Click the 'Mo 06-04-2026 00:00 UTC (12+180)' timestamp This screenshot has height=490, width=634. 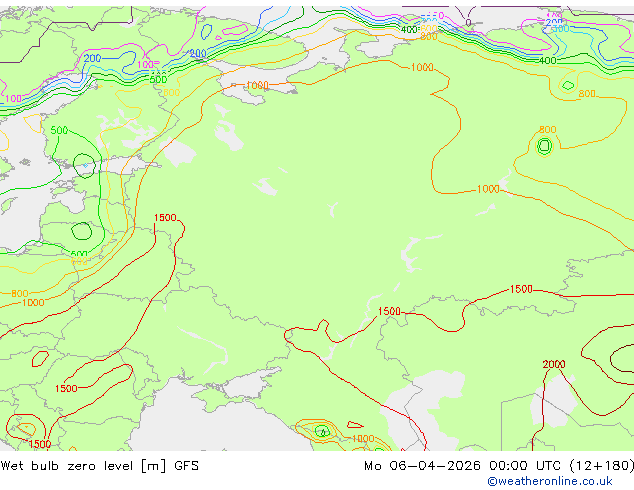(x=499, y=466)
